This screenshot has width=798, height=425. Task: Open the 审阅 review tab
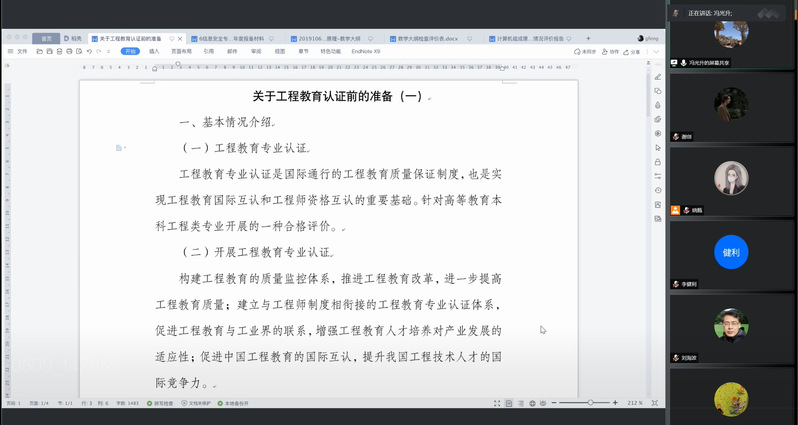(x=256, y=50)
